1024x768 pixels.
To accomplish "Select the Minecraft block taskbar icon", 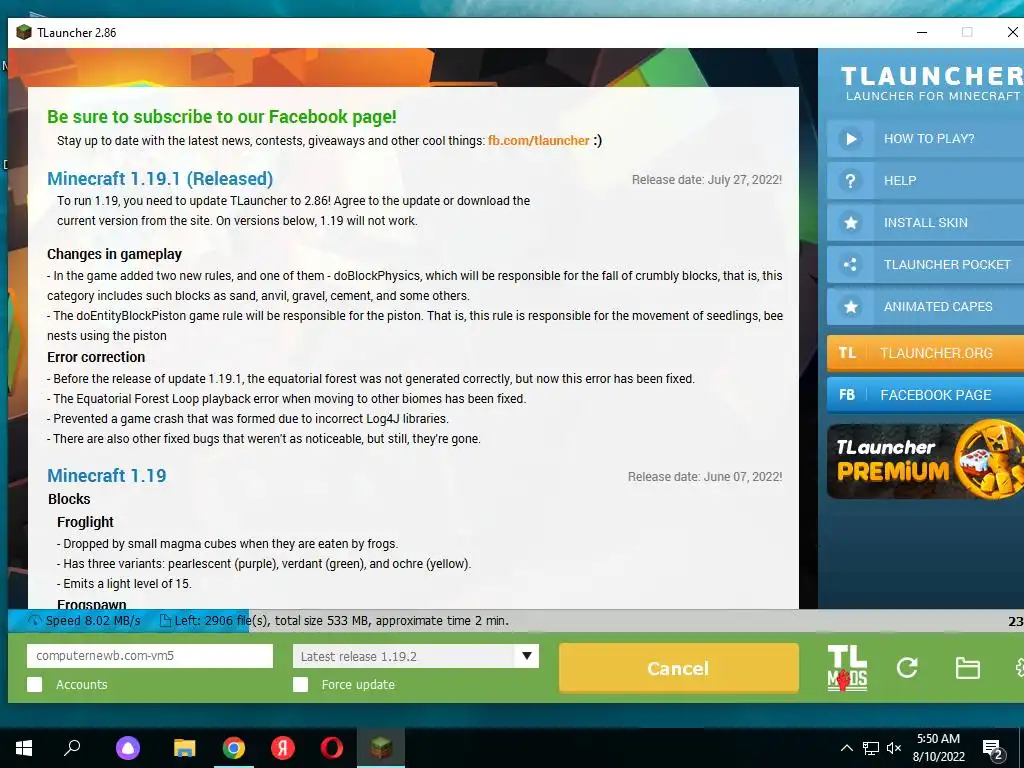I will [381, 748].
